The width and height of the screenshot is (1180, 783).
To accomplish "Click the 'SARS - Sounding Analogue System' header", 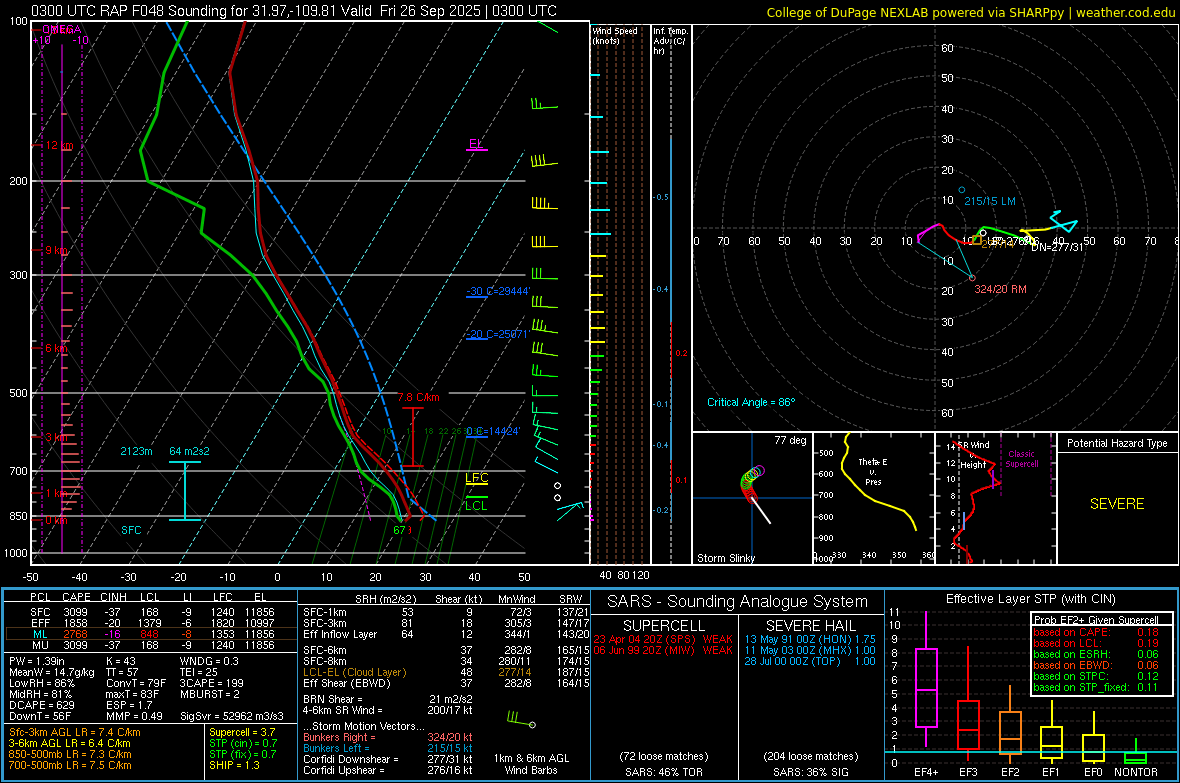I will 738,601.
